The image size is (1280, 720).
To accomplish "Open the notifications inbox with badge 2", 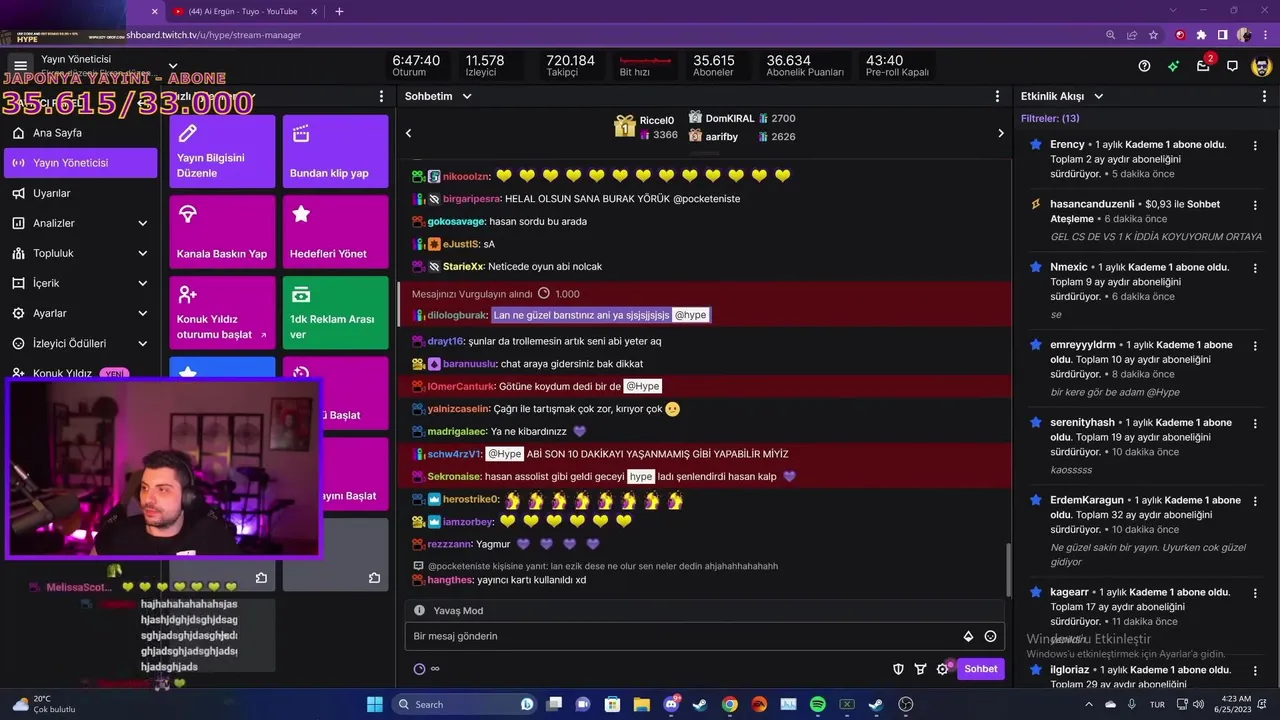I will [x=1204, y=66].
